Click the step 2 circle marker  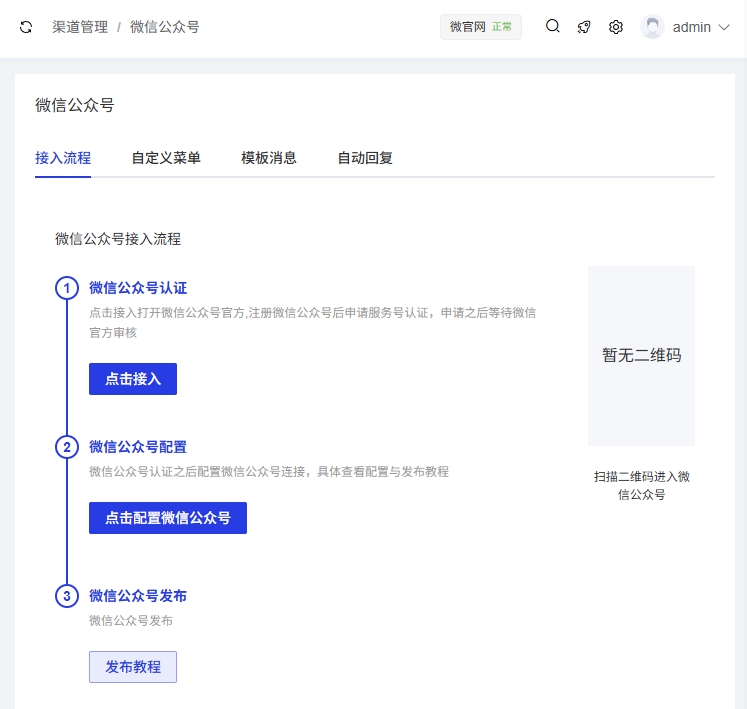tap(67, 447)
